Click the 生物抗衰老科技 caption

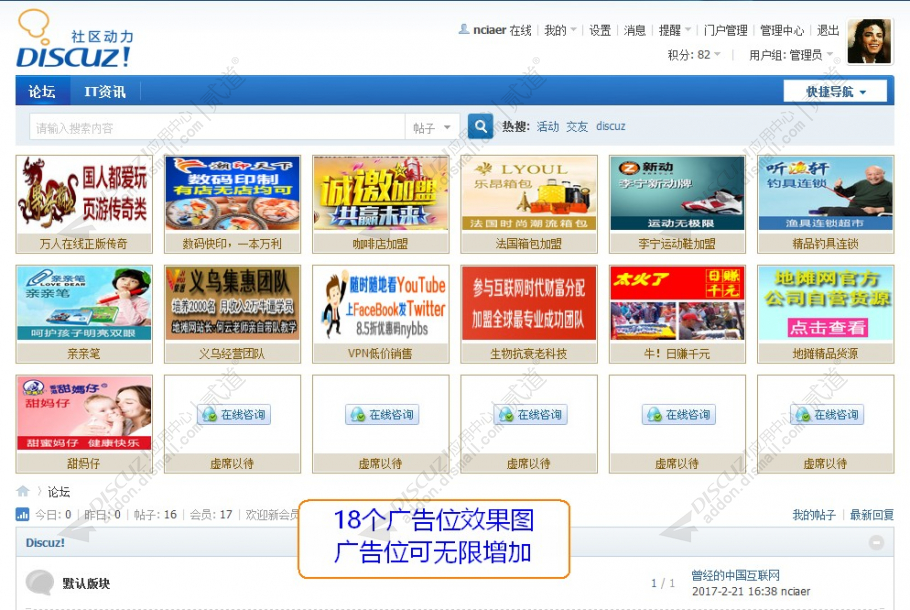coord(529,353)
